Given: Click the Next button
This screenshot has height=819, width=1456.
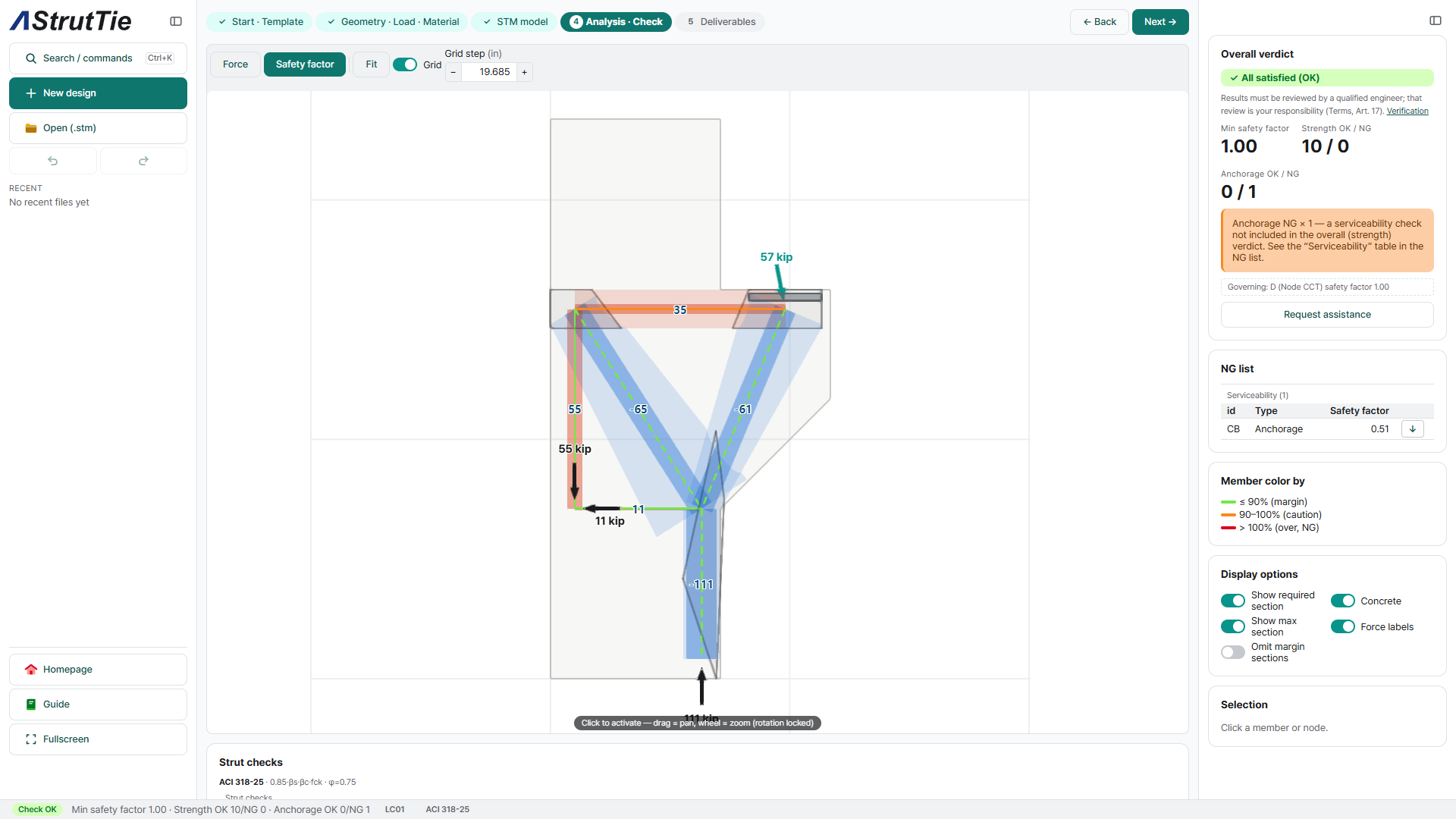Looking at the screenshot, I should point(1160,22).
